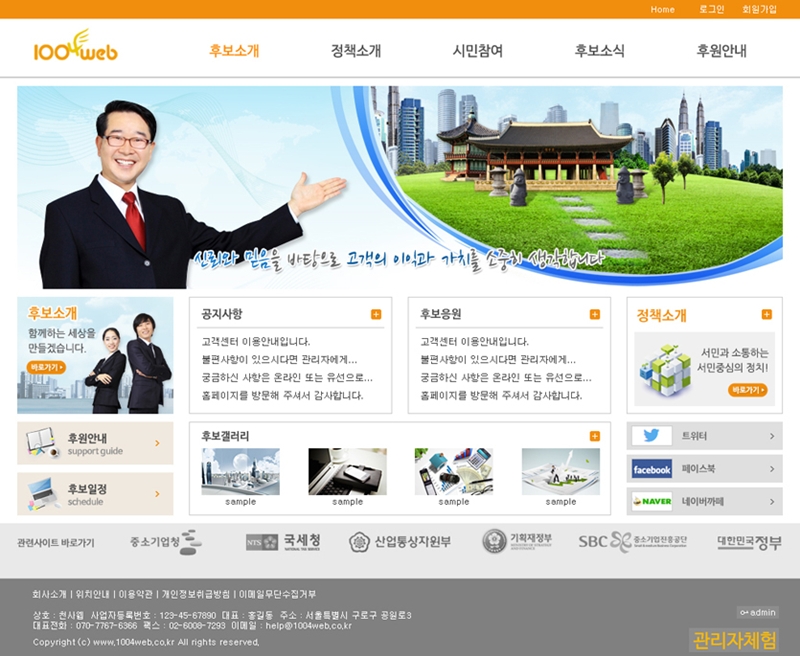The image size is (800, 656).
Task: Click the 산업통상자원부 logo
Action: 400,542
